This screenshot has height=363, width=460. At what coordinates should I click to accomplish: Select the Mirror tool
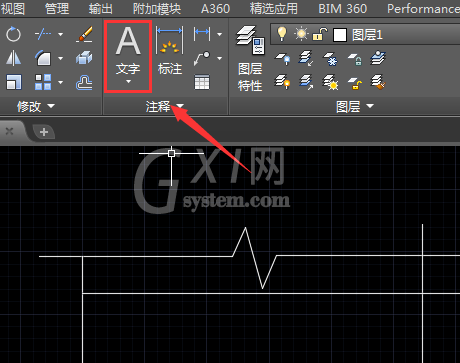pyautogui.click(x=13, y=58)
